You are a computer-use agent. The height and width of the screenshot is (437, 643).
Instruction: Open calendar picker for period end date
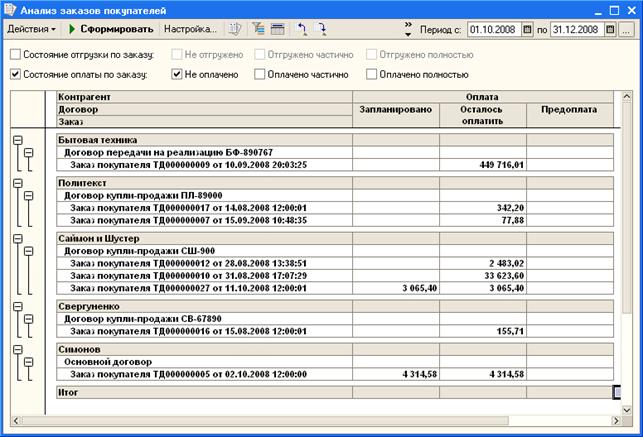pyautogui.click(x=609, y=30)
